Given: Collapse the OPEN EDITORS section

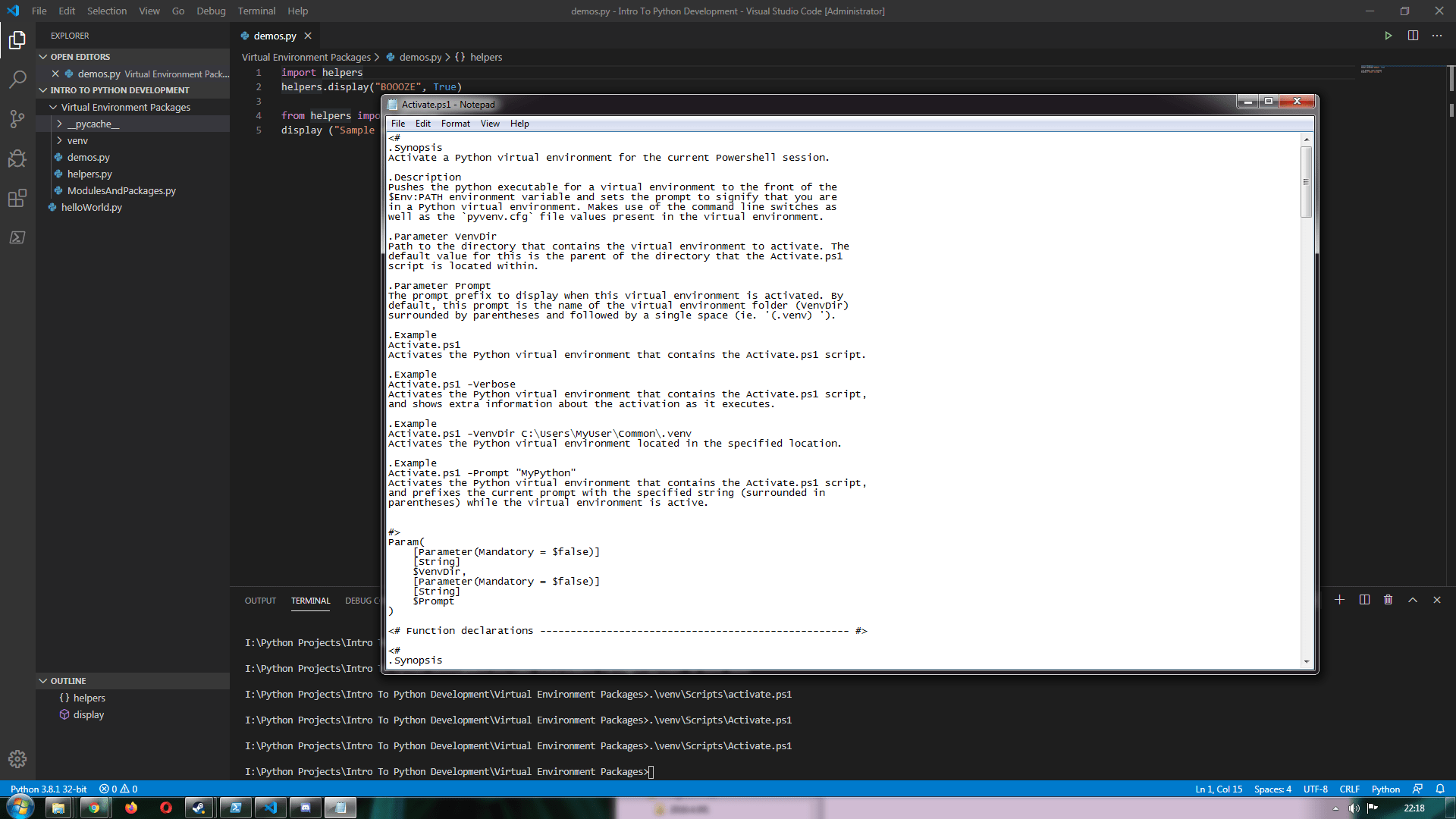Looking at the screenshot, I should pos(43,57).
